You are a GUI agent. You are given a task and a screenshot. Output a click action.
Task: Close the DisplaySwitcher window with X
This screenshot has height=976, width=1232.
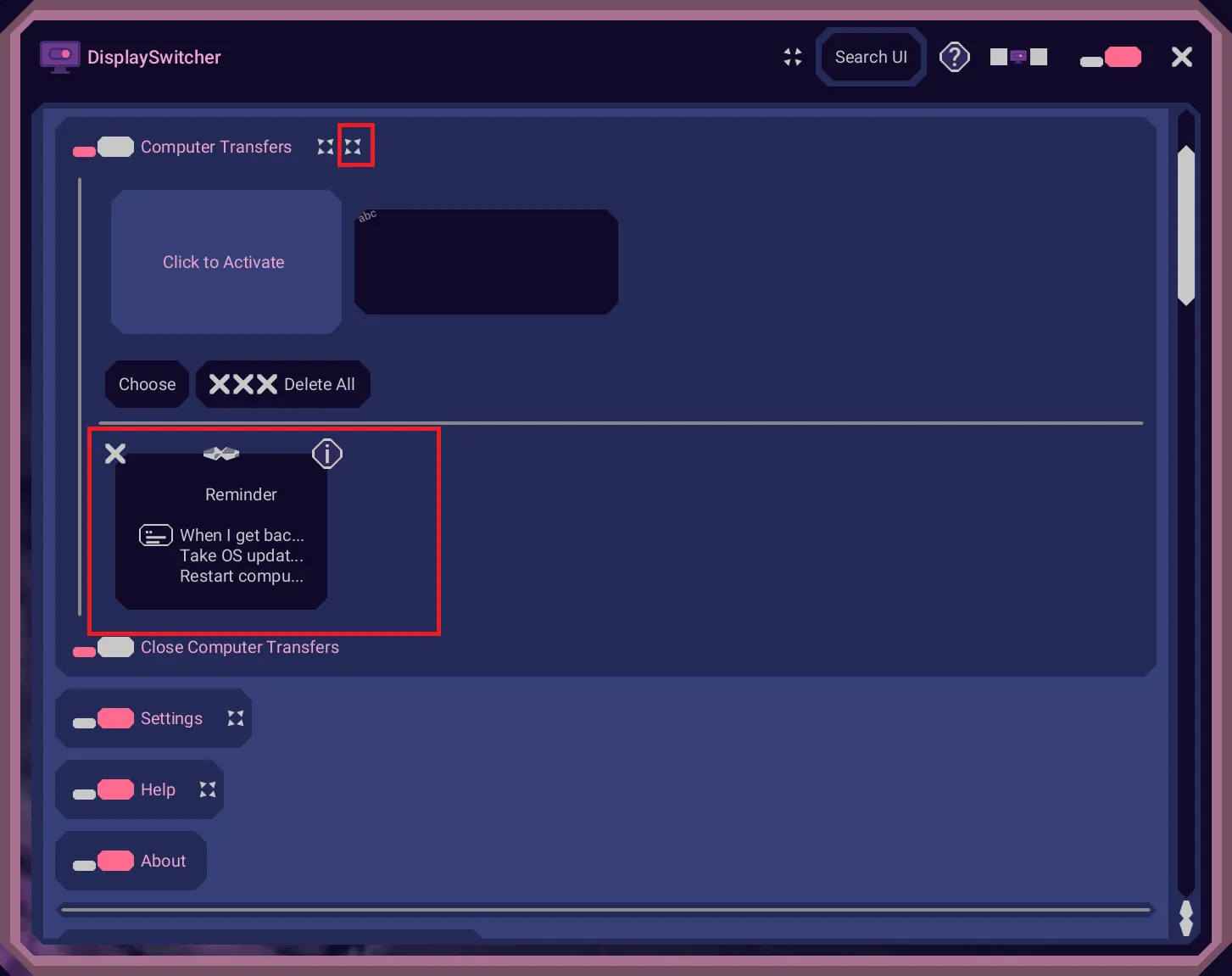[1182, 57]
